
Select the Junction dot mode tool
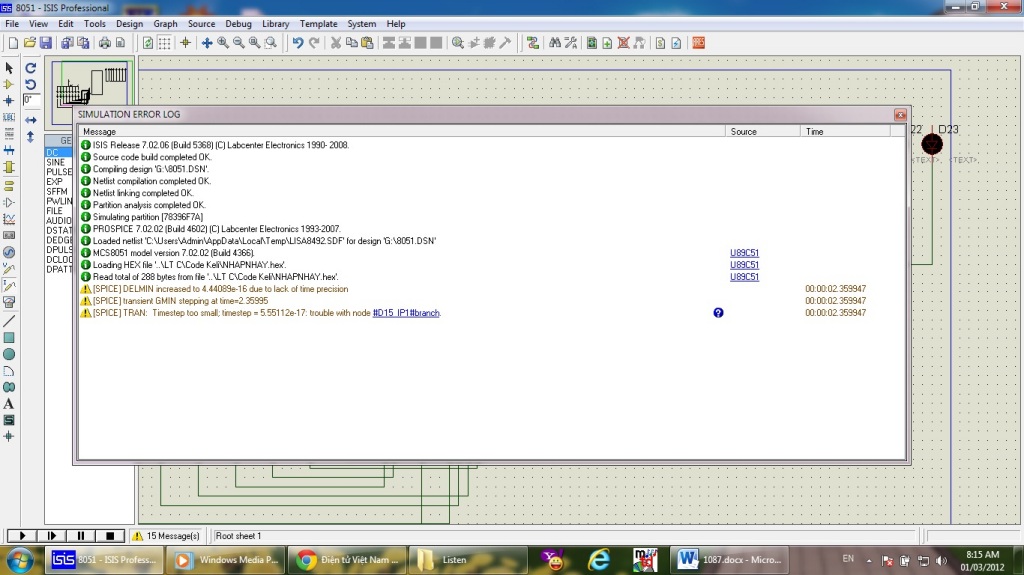click(9, 101)
